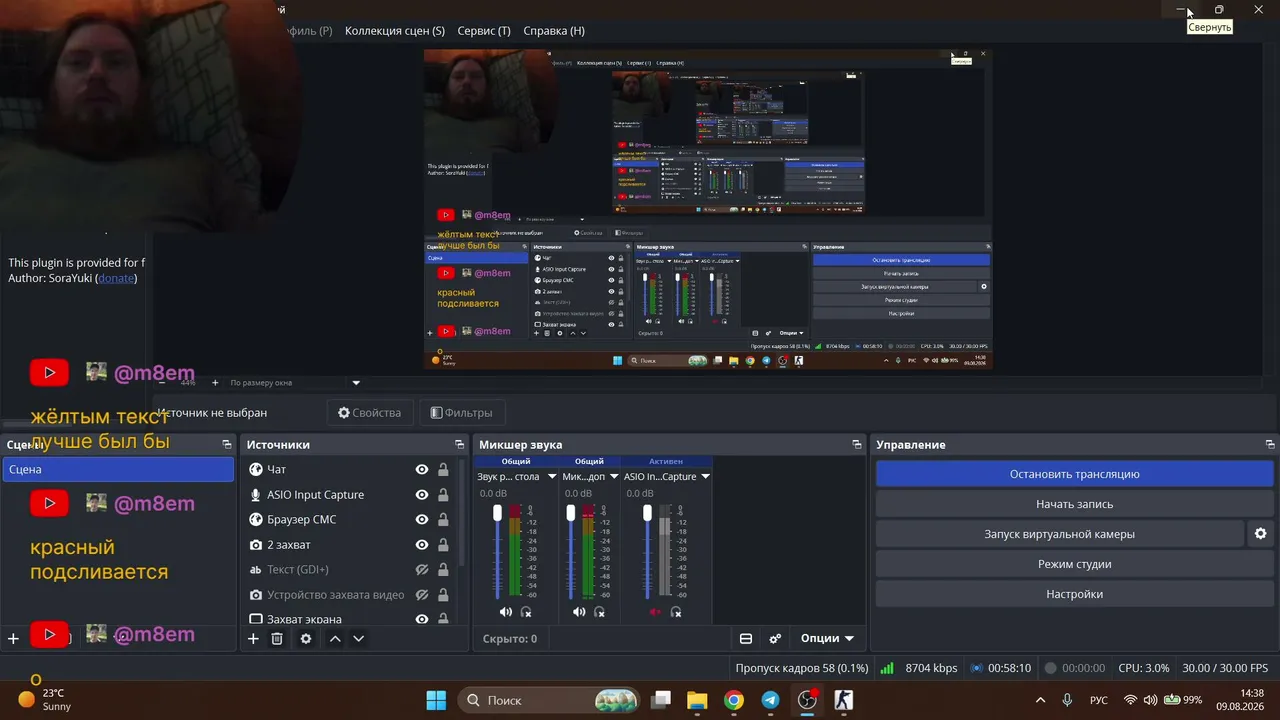
Task: Adjust the ASIO Input Capture volume slider
Action: tap(647, 513)
